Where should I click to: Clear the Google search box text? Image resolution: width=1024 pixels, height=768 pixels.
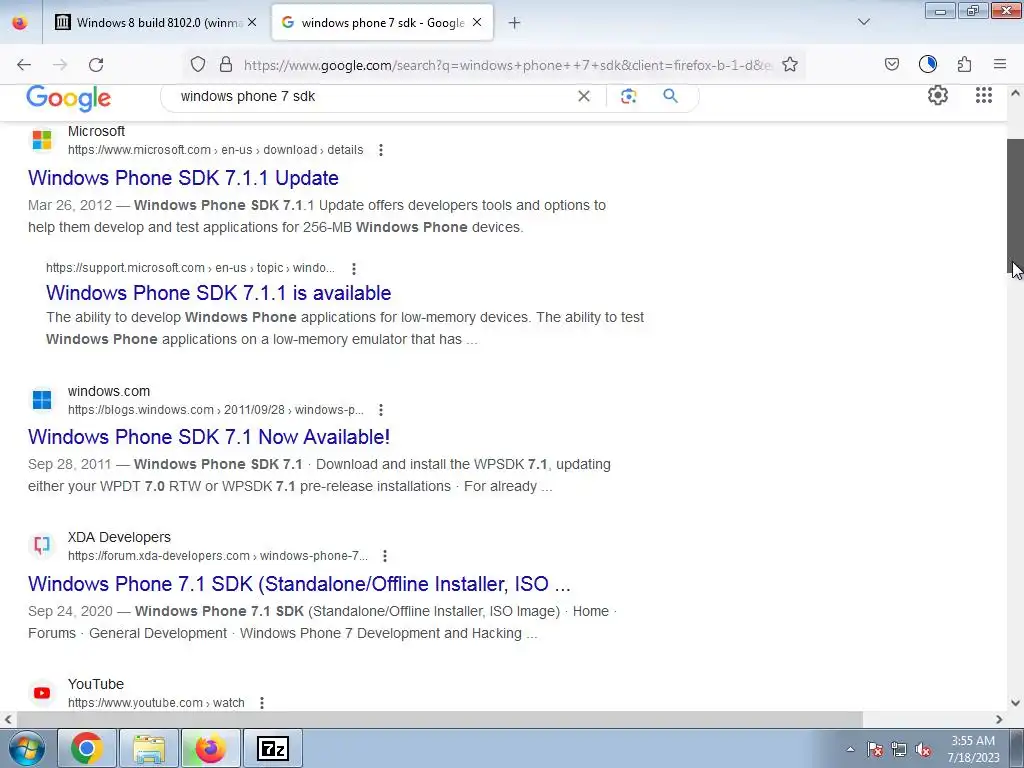[x=584, y=96]
